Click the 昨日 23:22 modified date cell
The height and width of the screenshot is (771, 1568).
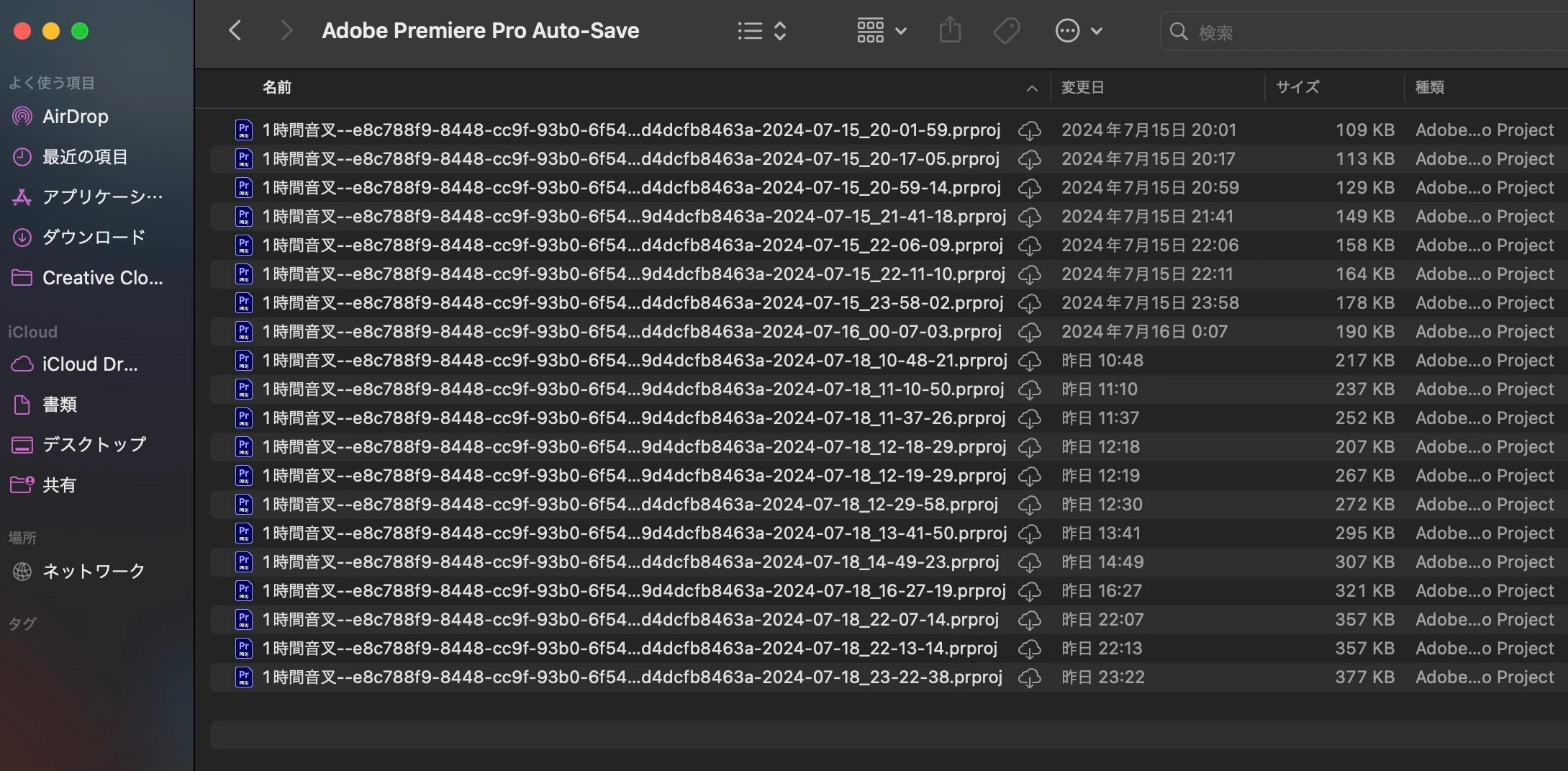click(1103, 677)
